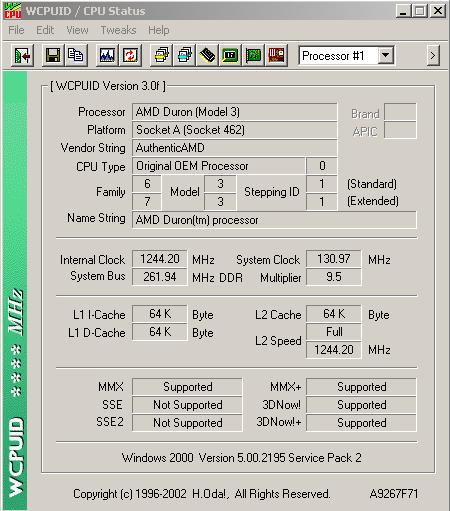450x511 pixels.
Task: Click the WCPUID Version 3.0f group label
Action: click(x=108, y=86)
